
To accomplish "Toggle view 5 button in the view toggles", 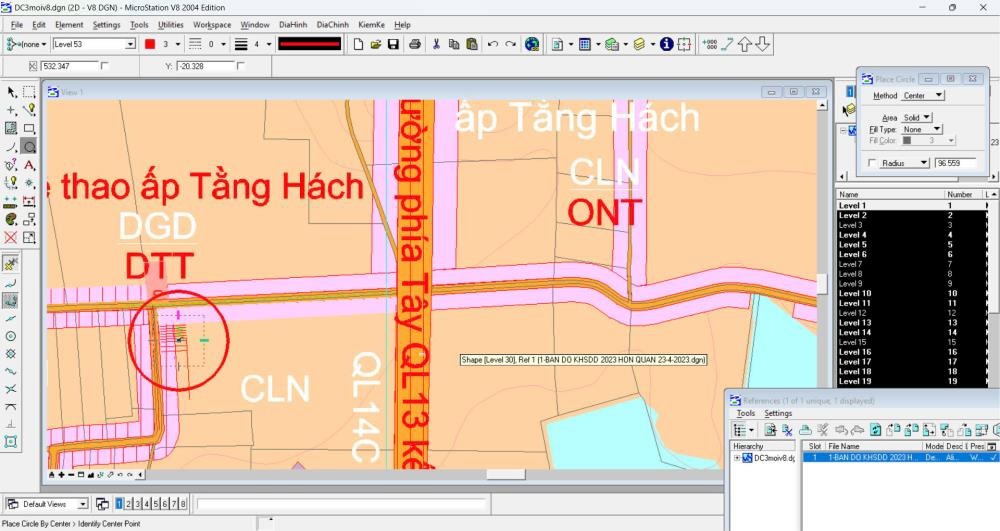I will (x=156, y=504).
